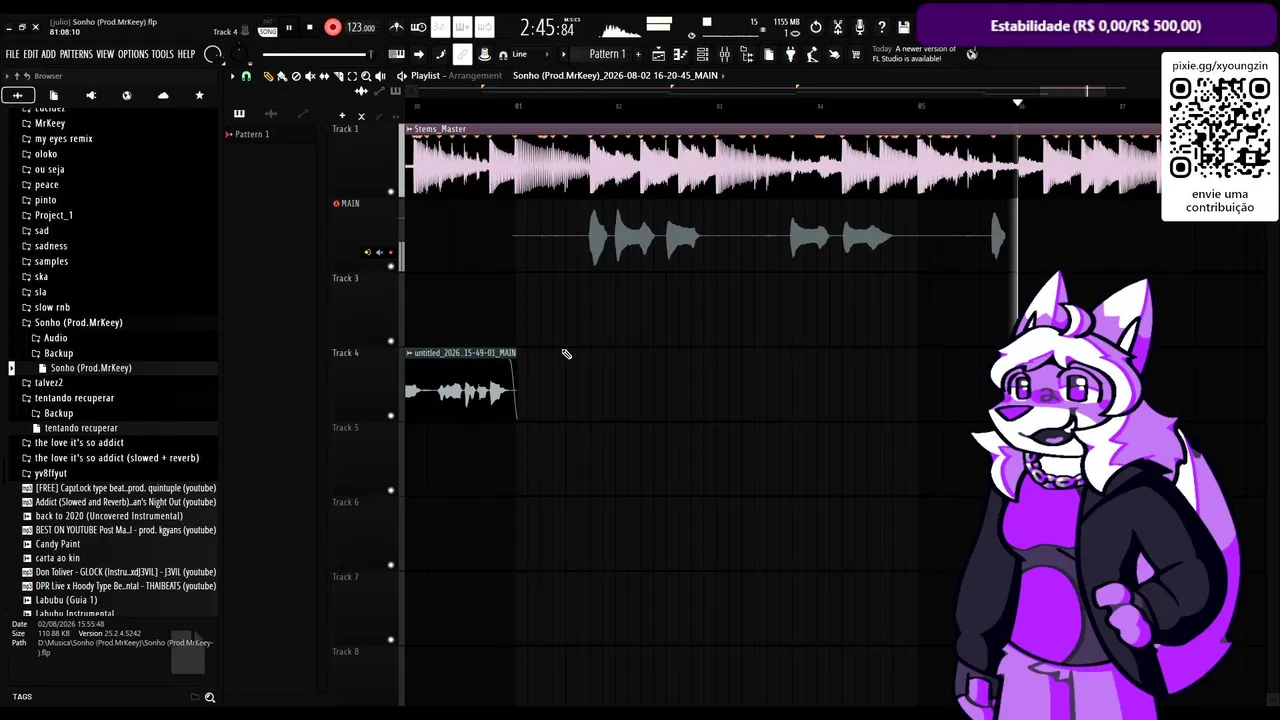Select the Draw pencil tool
This screenshot has width=1280, height=720.
click(268, 76)
